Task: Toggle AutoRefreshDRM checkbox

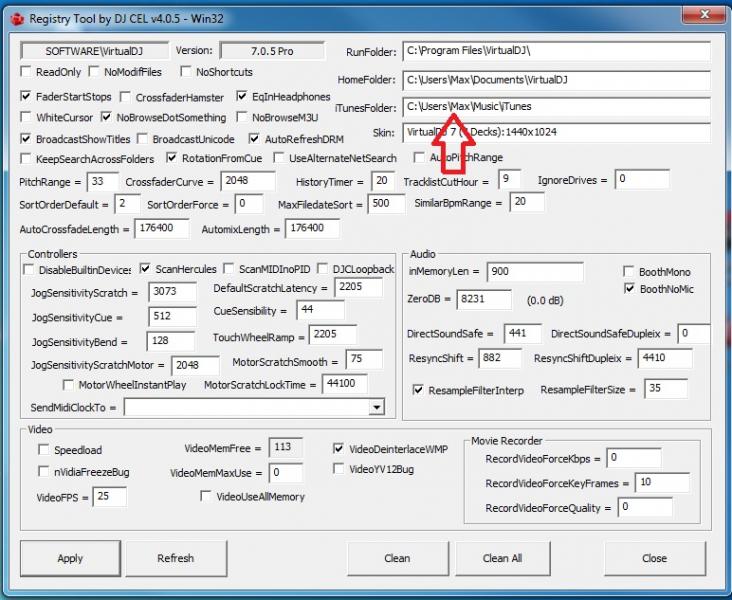Action: tap(254, 139)
